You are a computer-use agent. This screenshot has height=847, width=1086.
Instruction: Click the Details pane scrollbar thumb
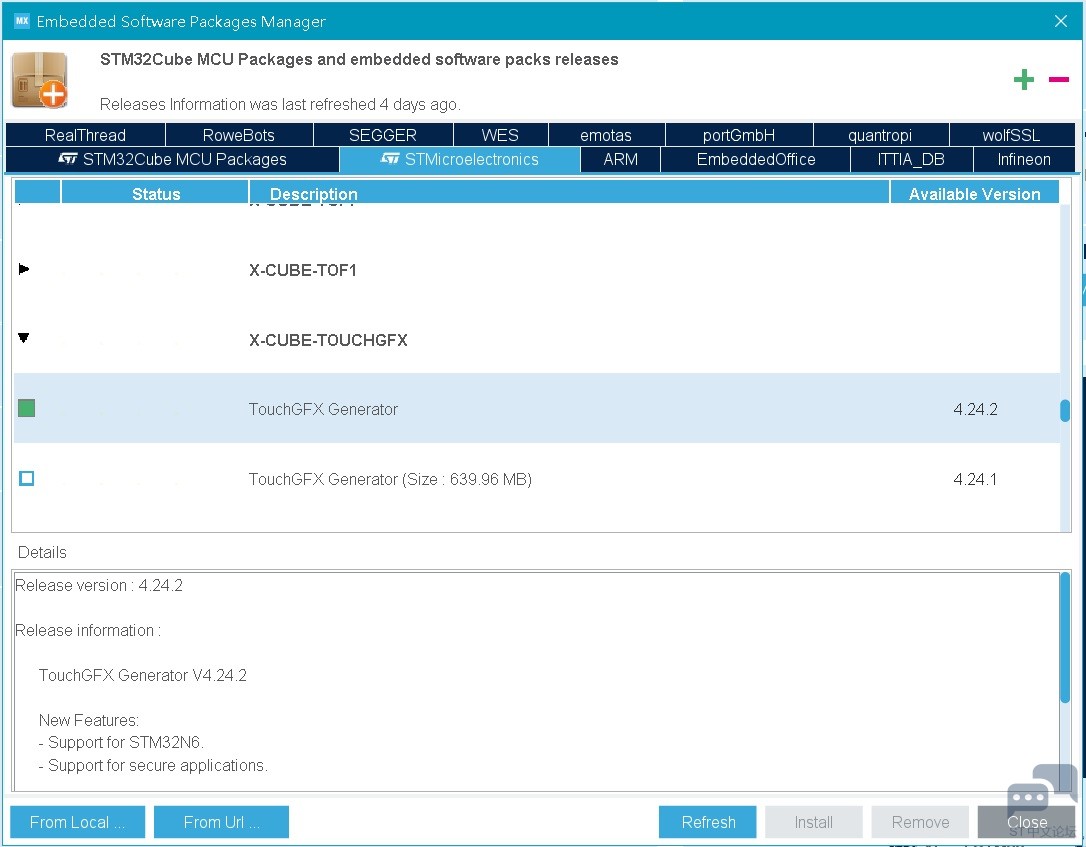pyautogui.click(x=1065, y=637)
